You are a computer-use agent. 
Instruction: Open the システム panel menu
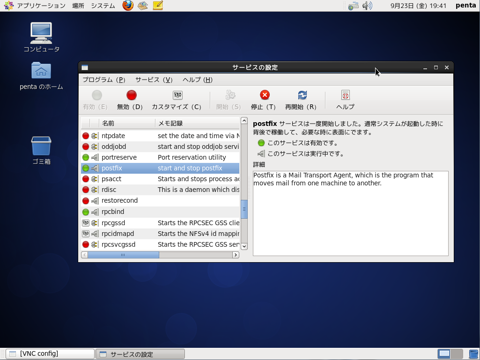103,6
